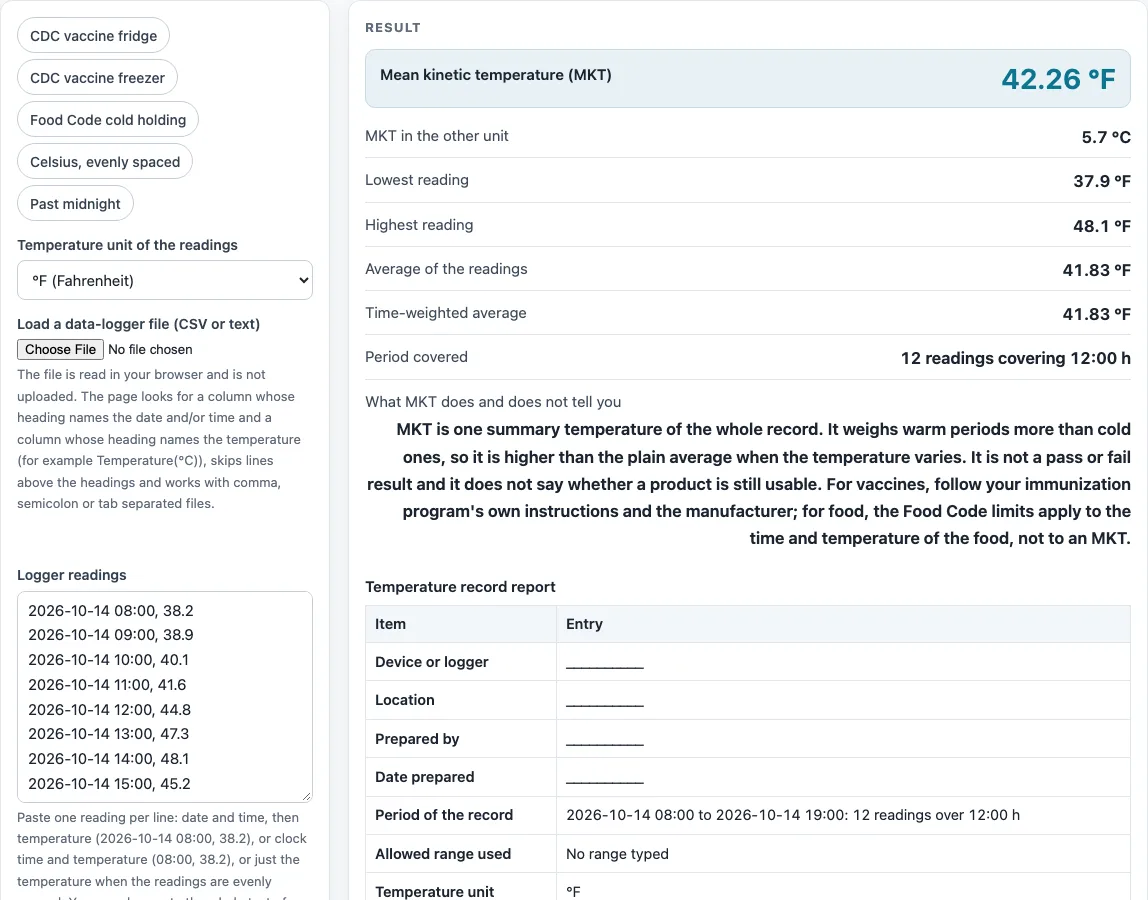Screen dimensions: 1148x900
Task: Click the logger line '2026-10-14 10:00, 40.1'
Action: (x=108, y=660)
